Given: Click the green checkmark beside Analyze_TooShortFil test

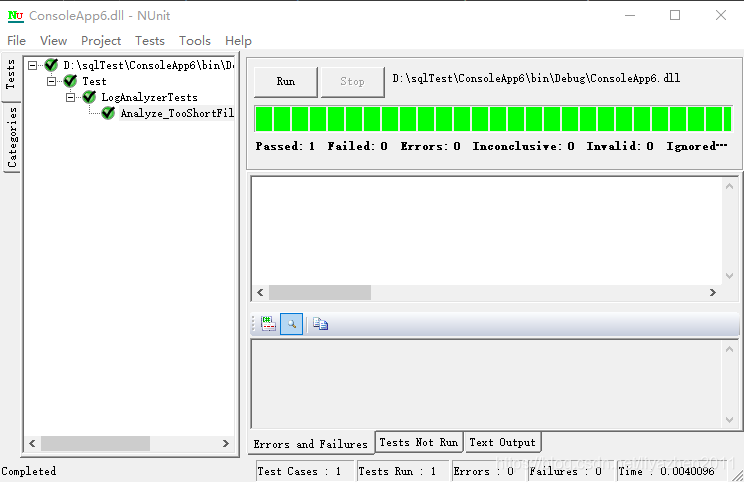Looking at the screenshot, I should [108, 113].
